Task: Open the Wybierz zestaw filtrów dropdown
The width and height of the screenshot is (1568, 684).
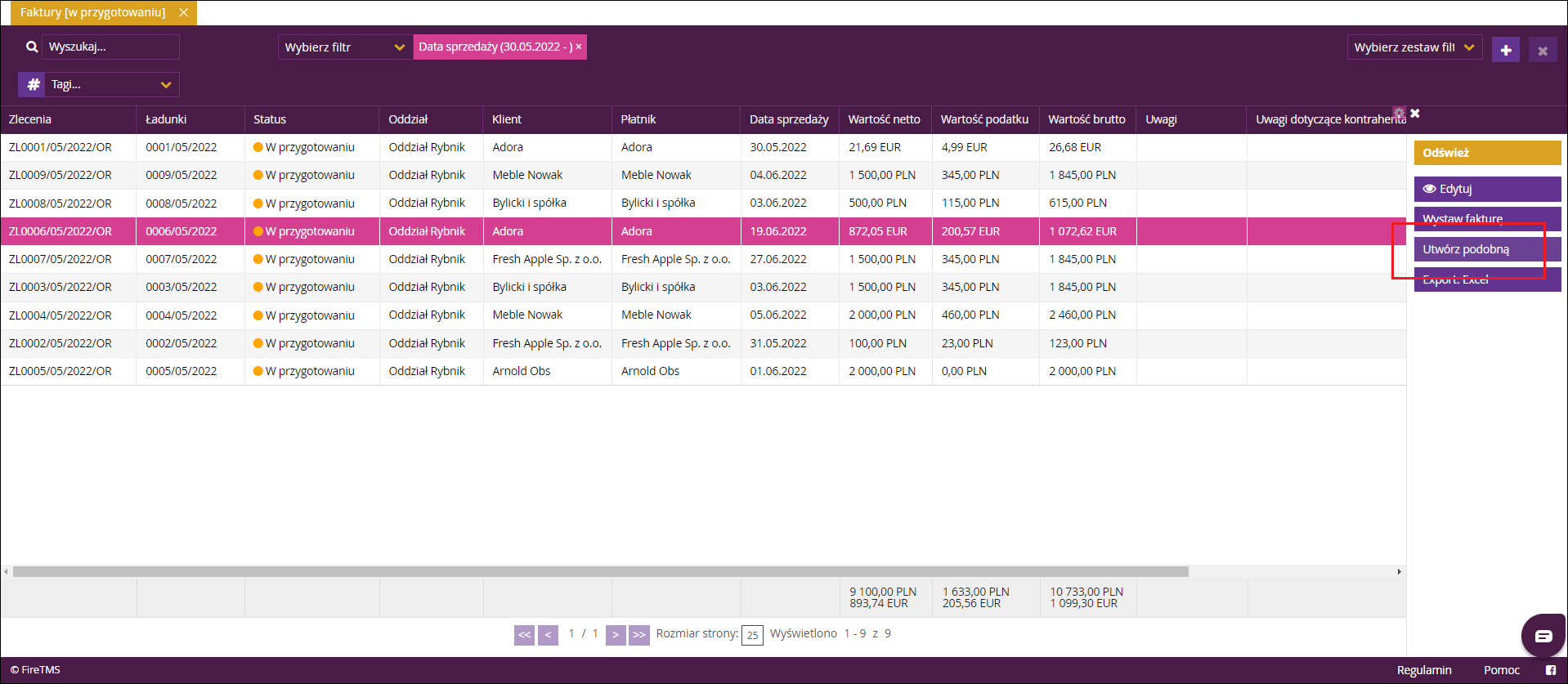Action: [1414, 47]
